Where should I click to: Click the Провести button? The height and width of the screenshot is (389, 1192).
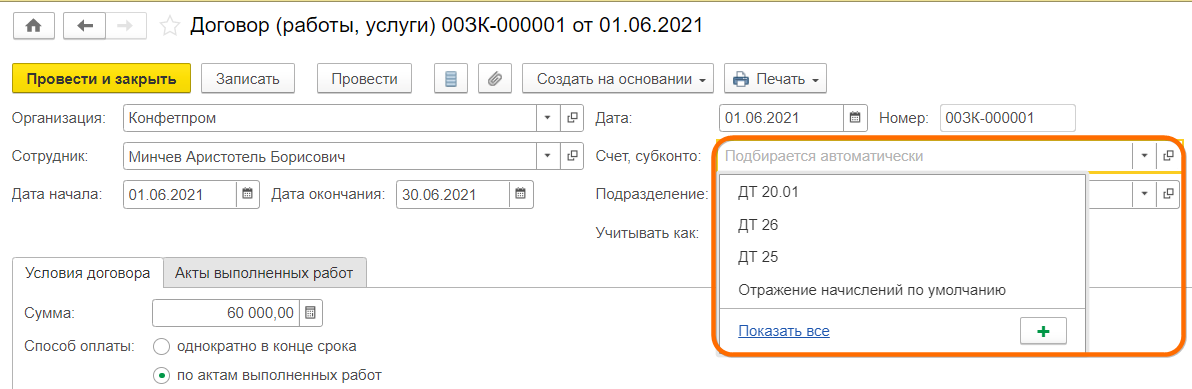coord(365,79)
